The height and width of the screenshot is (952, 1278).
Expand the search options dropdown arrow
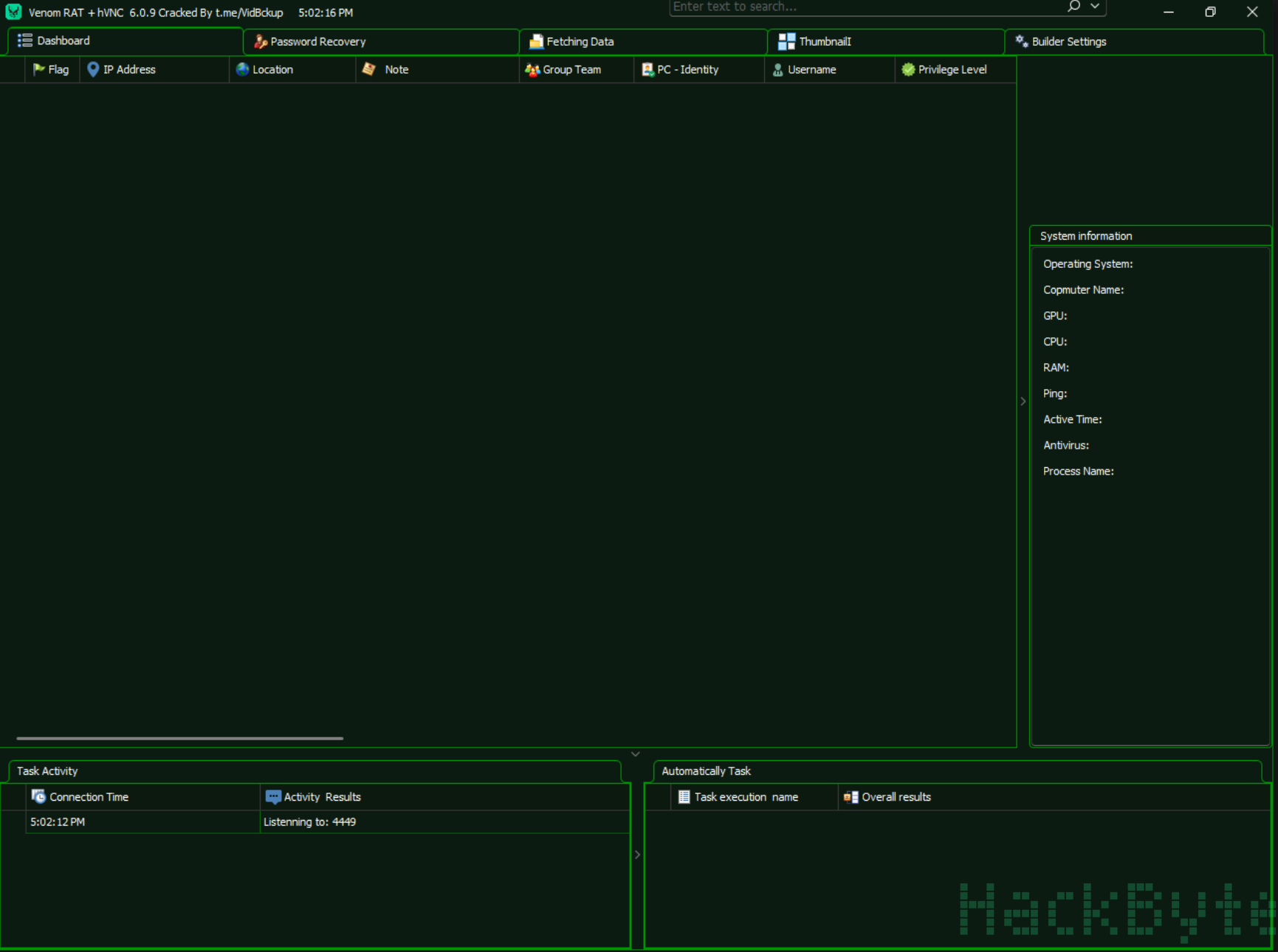[x=1095, y=7]
